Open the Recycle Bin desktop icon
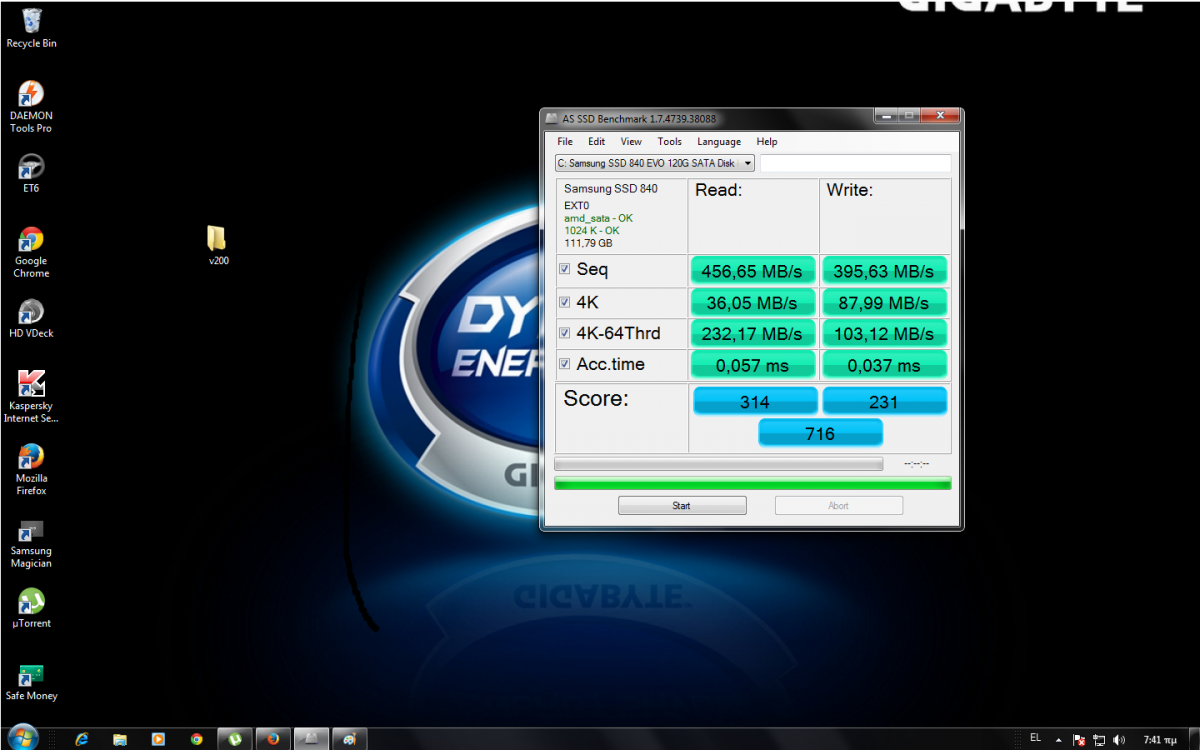 click(x=31, y=28)
